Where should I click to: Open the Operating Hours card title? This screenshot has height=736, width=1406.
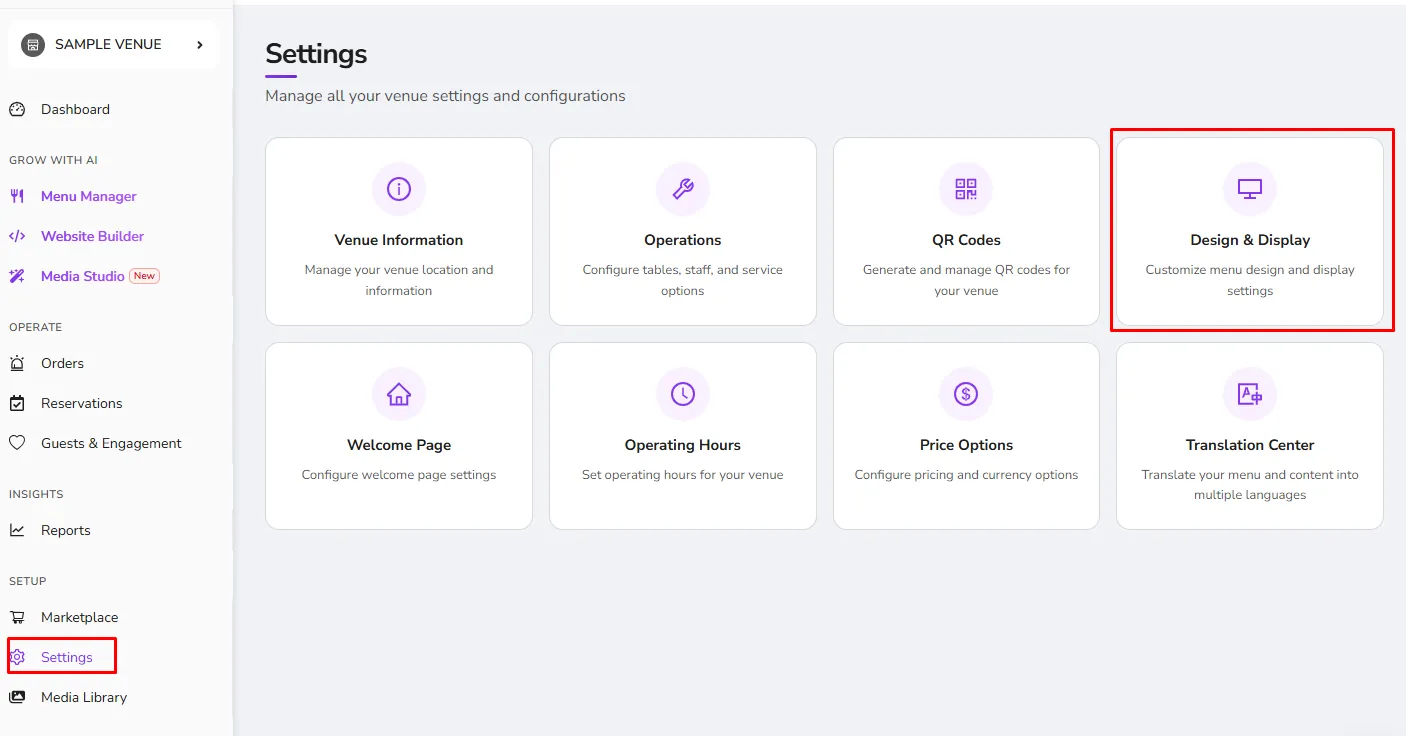click(683, 445)
